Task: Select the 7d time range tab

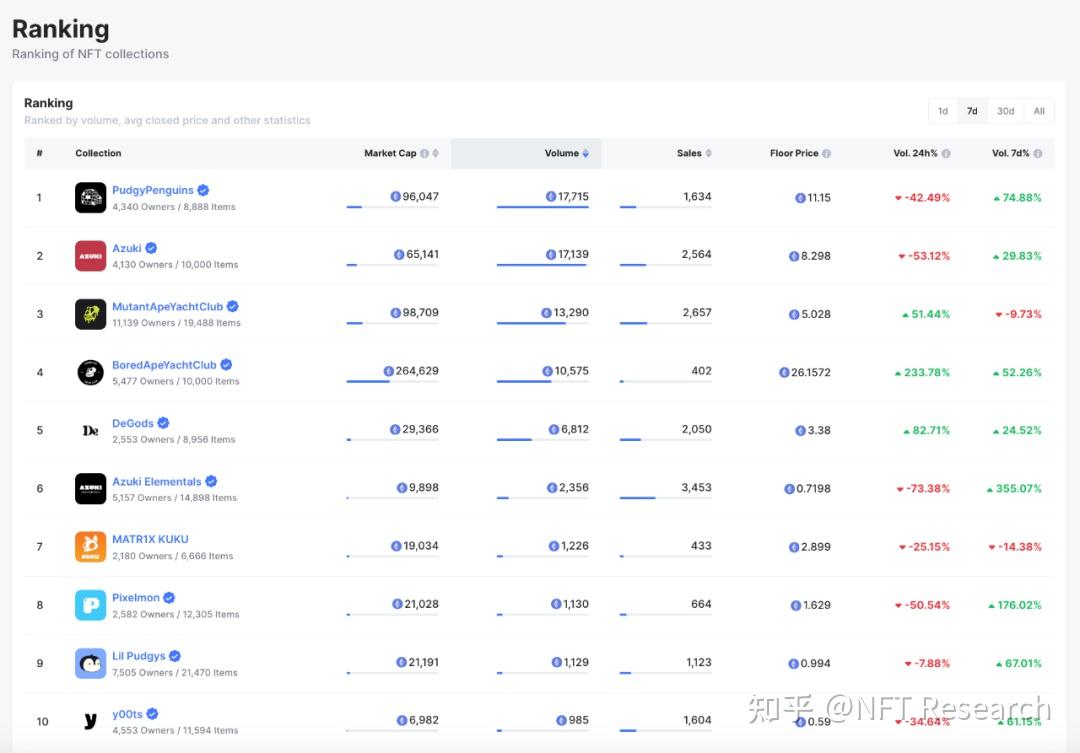Action: click(972, 111)
